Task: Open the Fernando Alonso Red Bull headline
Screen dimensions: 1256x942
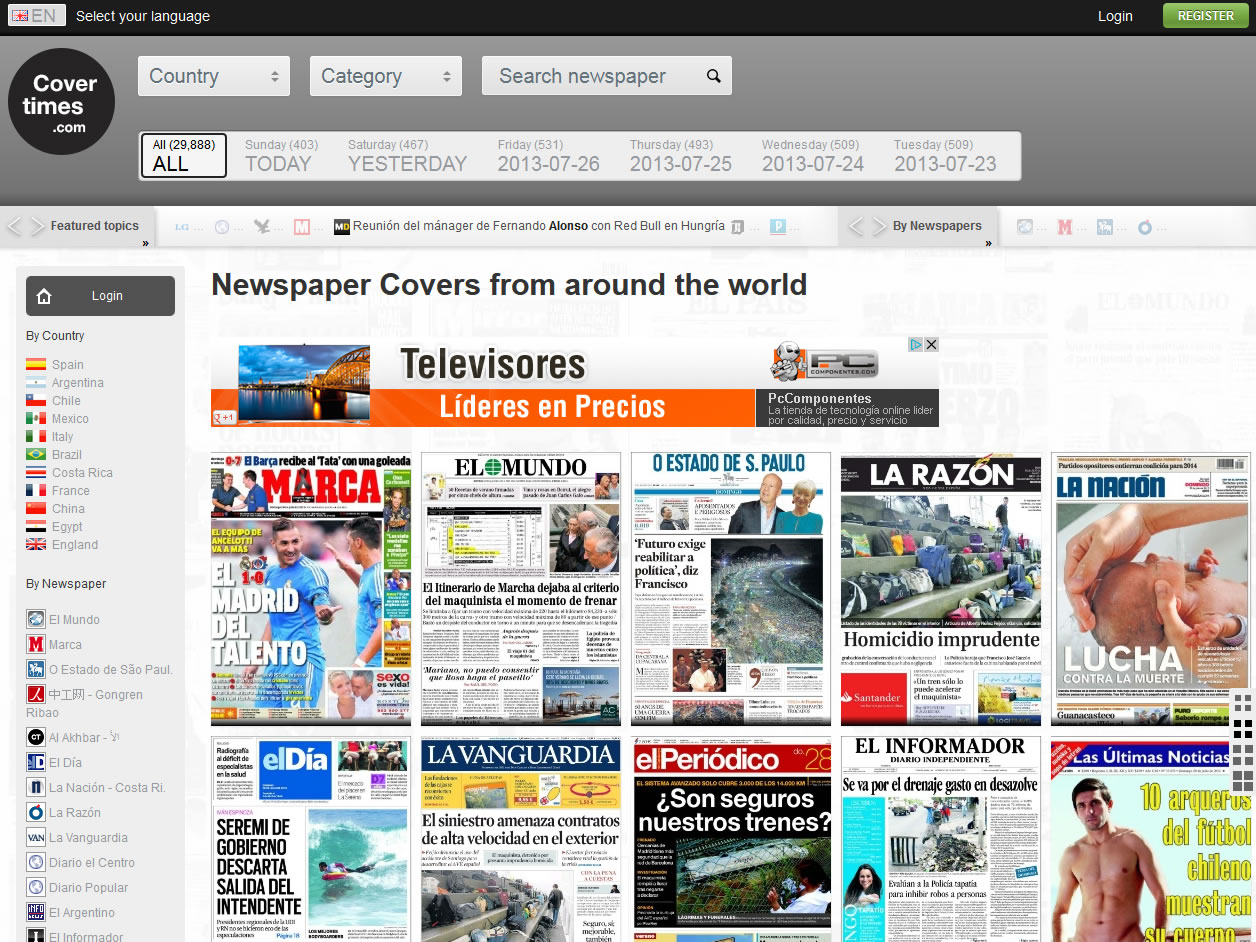Action: click(539, 226)
